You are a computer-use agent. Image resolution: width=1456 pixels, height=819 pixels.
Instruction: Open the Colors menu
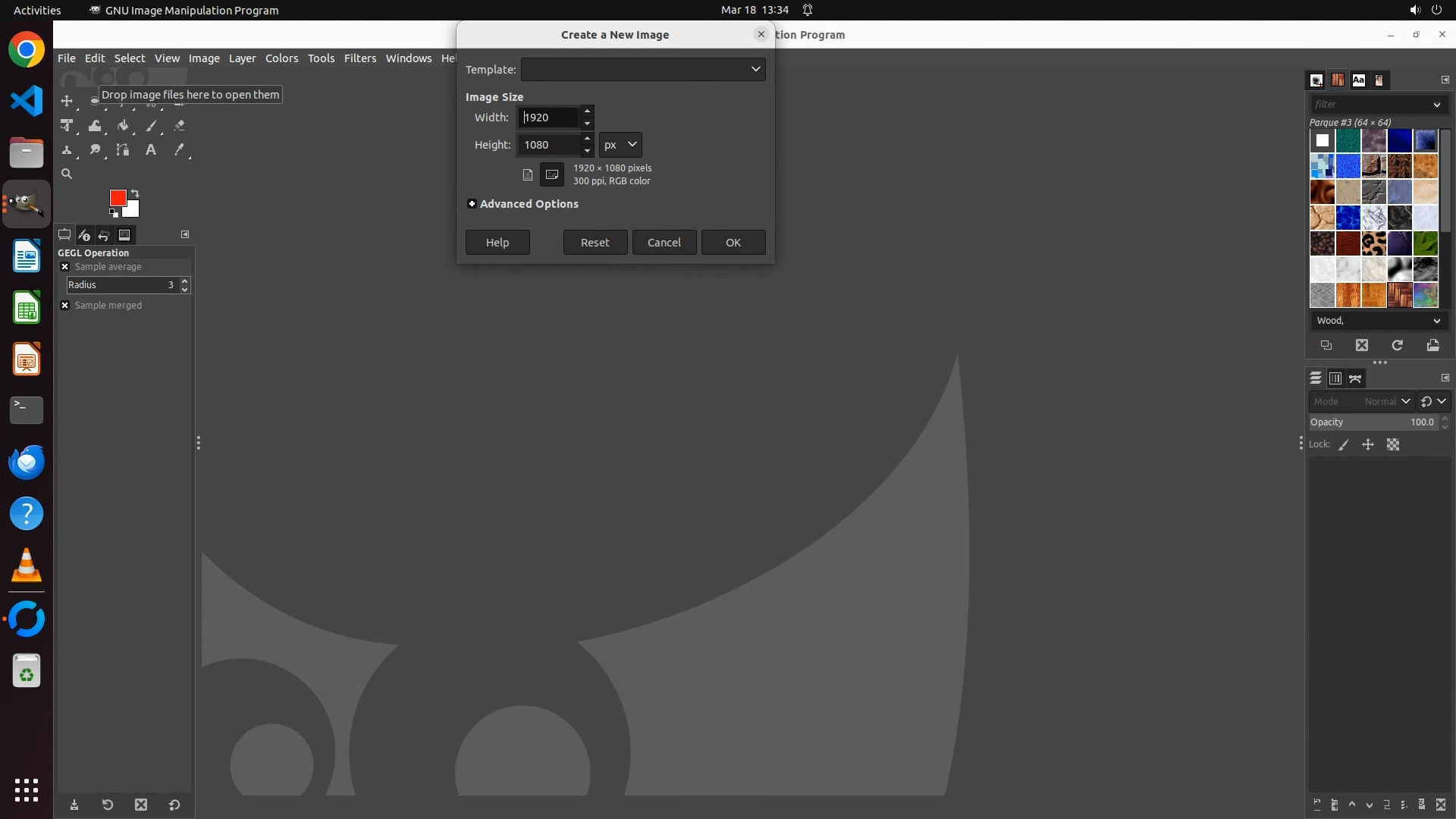click(281, 58)
